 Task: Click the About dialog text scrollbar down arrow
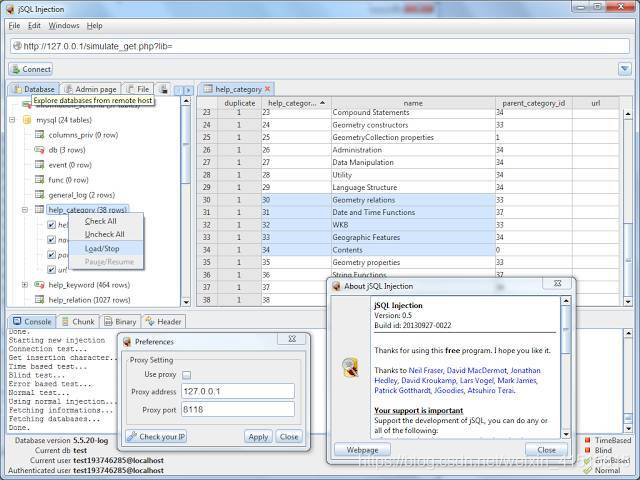tap(566, 433)
